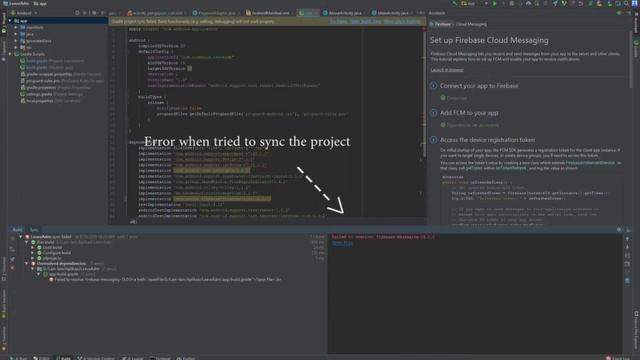
Task: Expand the manifests folder
Action: [16, 27]
